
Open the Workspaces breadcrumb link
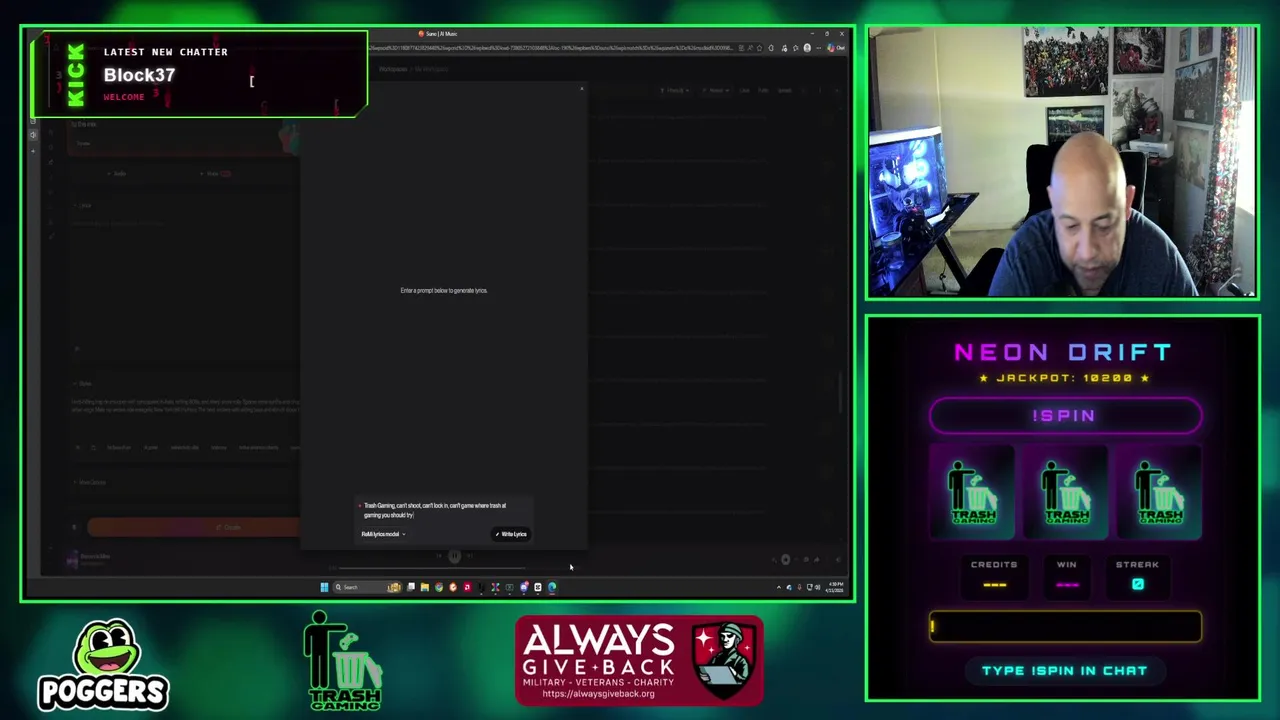click(393, 69)
